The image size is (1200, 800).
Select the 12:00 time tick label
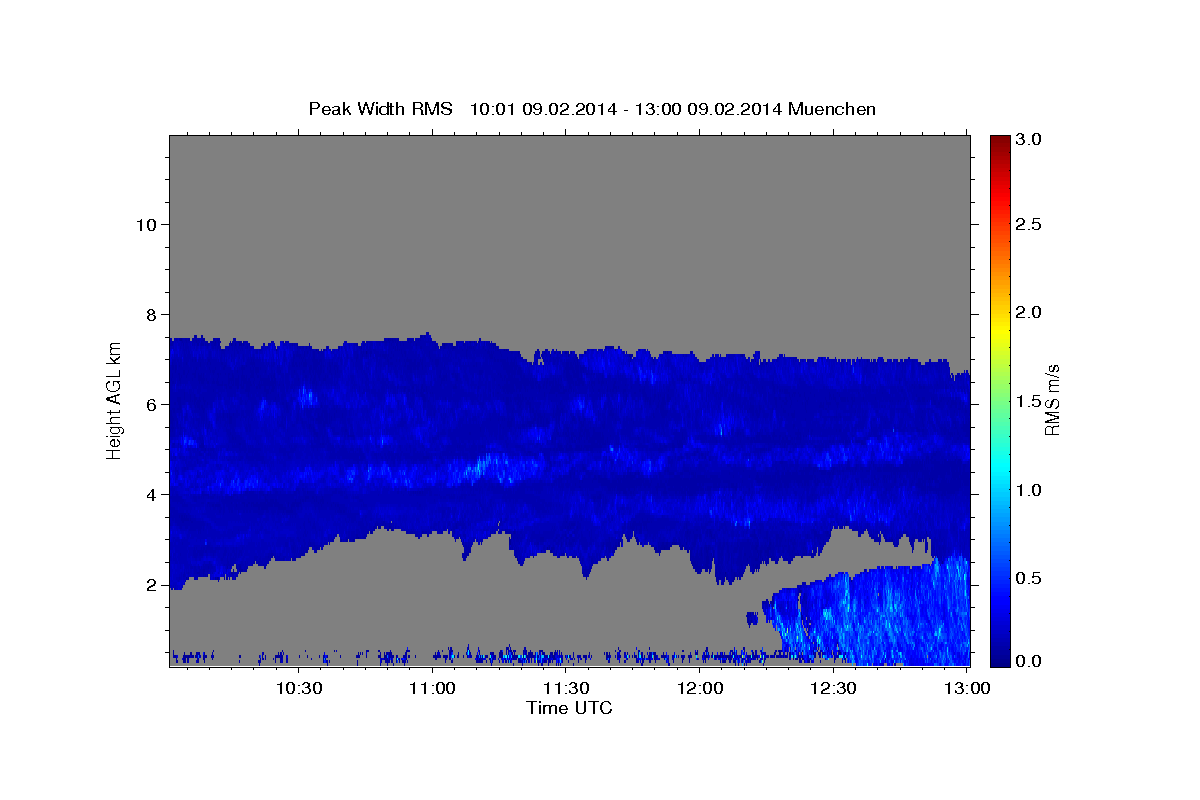[700, 688]
